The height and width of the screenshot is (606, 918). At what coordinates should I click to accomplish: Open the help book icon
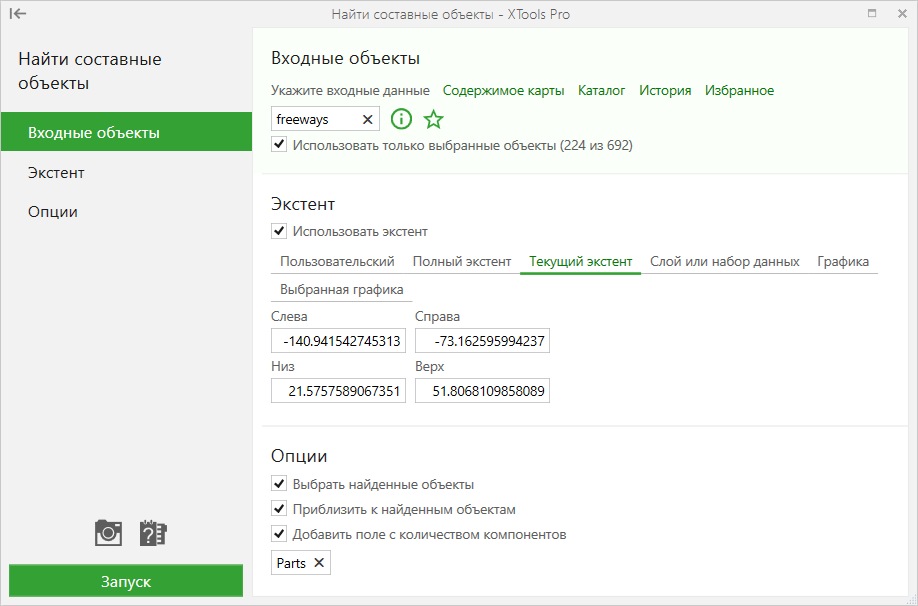tap(153, 533)
